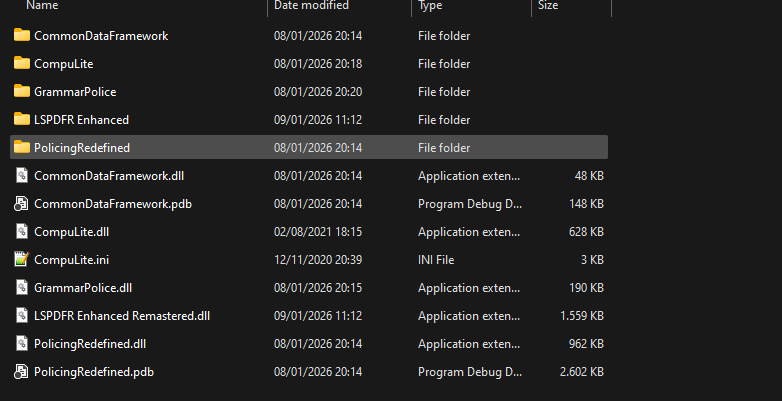Click the 2.602 KB size cell
The height and width of the screenshot is (401, 782).
(582, 372)
